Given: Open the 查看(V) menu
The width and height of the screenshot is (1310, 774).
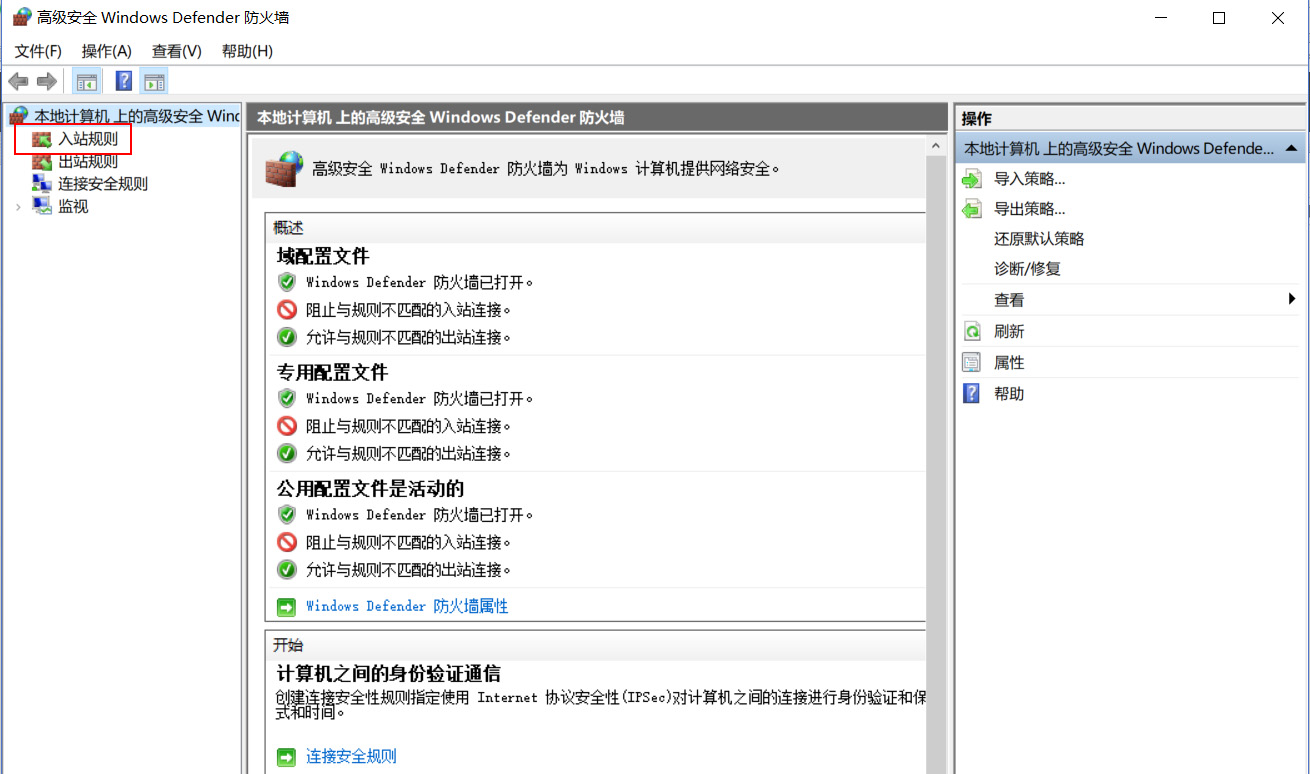Looking at the screenshot, I should pyautogui.click(x=177, y=51).
